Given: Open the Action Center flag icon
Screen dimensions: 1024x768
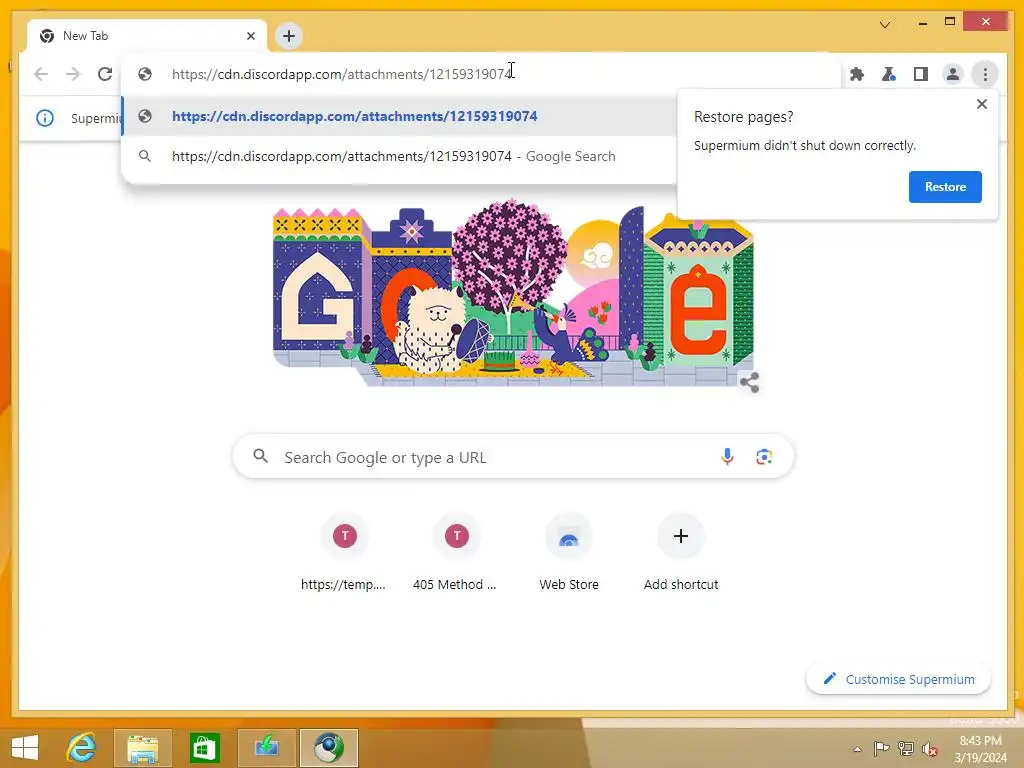Looking at the screenshot, I should click(x=881, y=748).
